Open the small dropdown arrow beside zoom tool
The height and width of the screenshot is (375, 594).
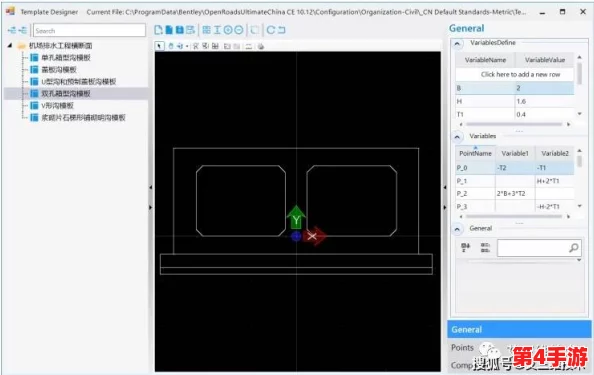pos(187,47)
